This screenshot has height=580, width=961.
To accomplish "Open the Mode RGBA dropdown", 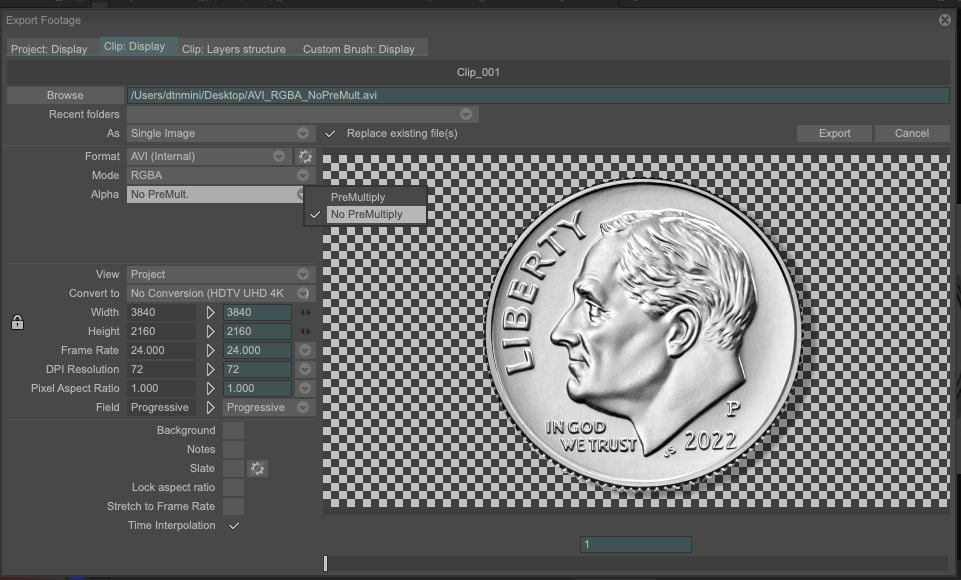I will (221, 175).
